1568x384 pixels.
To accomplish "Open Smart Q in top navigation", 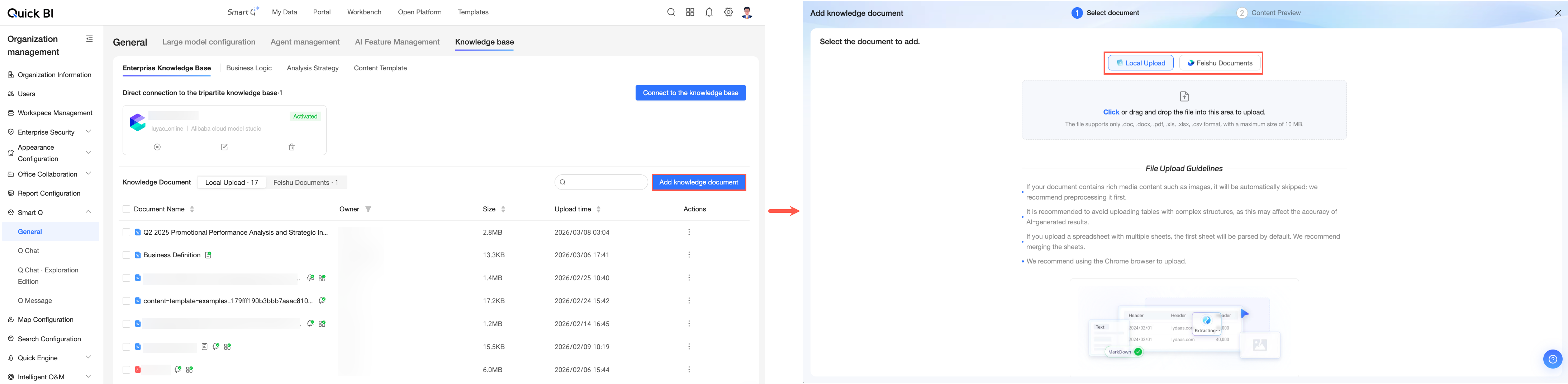I will pyautogui.click(x=243, y=11).
